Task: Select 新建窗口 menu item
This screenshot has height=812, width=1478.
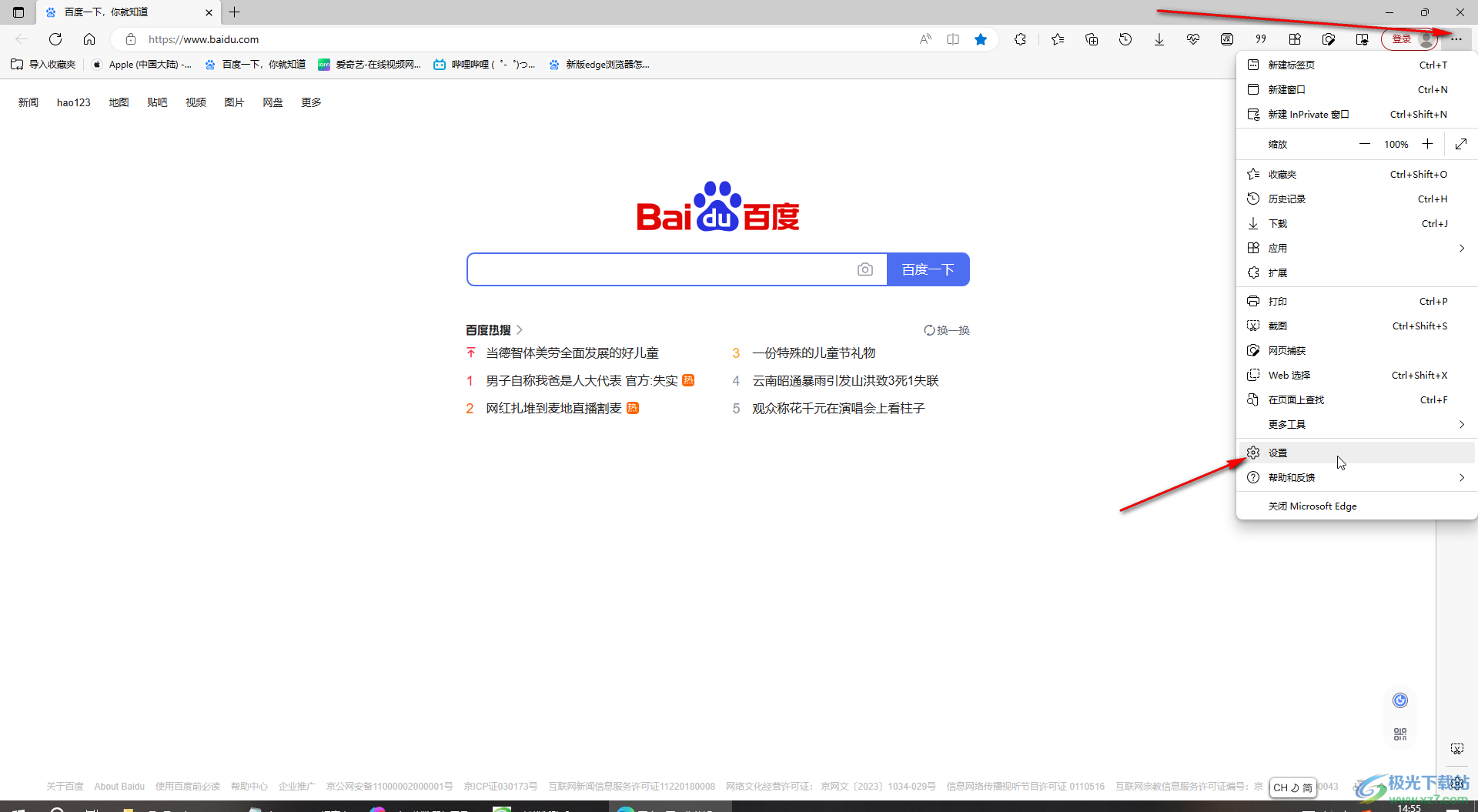Action: tap(1356, 89)
